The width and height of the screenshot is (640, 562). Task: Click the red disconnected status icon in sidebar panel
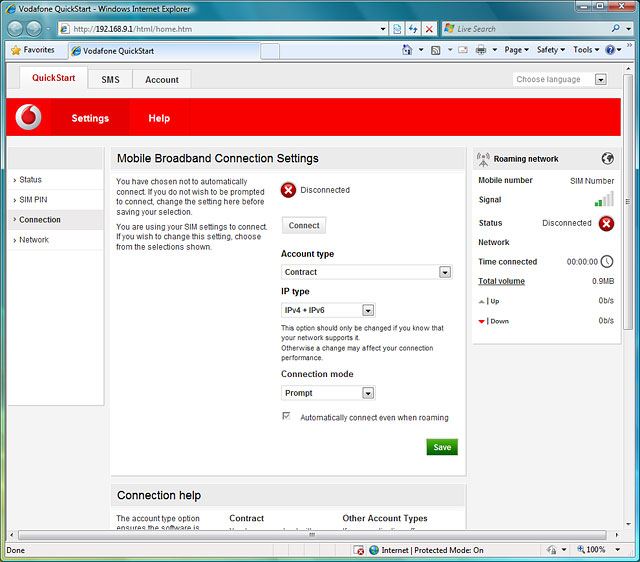(606, 223)
